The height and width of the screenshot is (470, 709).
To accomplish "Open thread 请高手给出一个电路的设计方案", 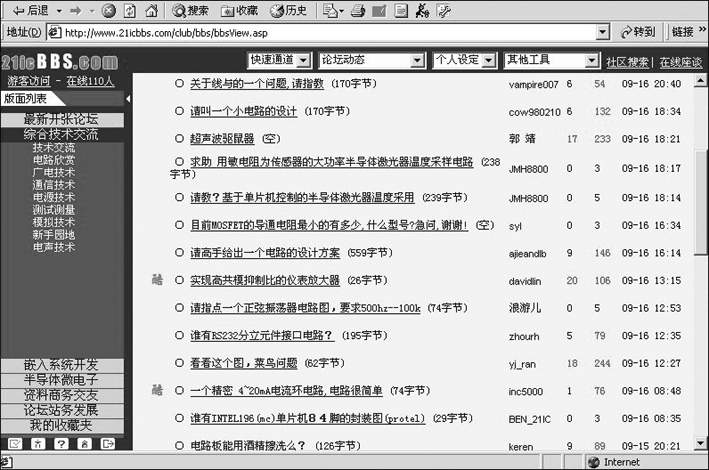I will click(265, 252).
